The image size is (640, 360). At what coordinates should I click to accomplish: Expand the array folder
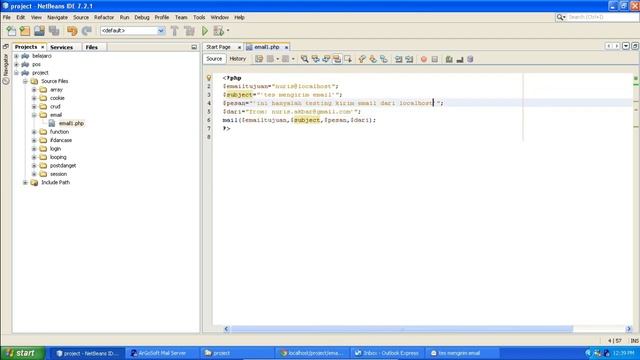click(x=34, y=90)
